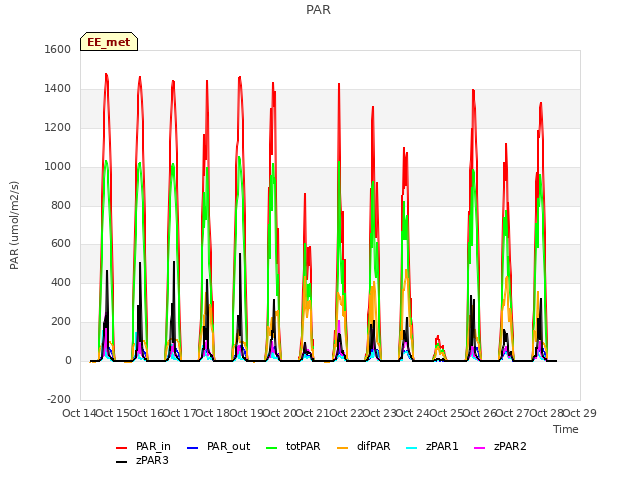Click the PAR_out blue legend swatch
The width and height of the screenshot is (640, 480).
pyautogui.click(x=192, y=448)
